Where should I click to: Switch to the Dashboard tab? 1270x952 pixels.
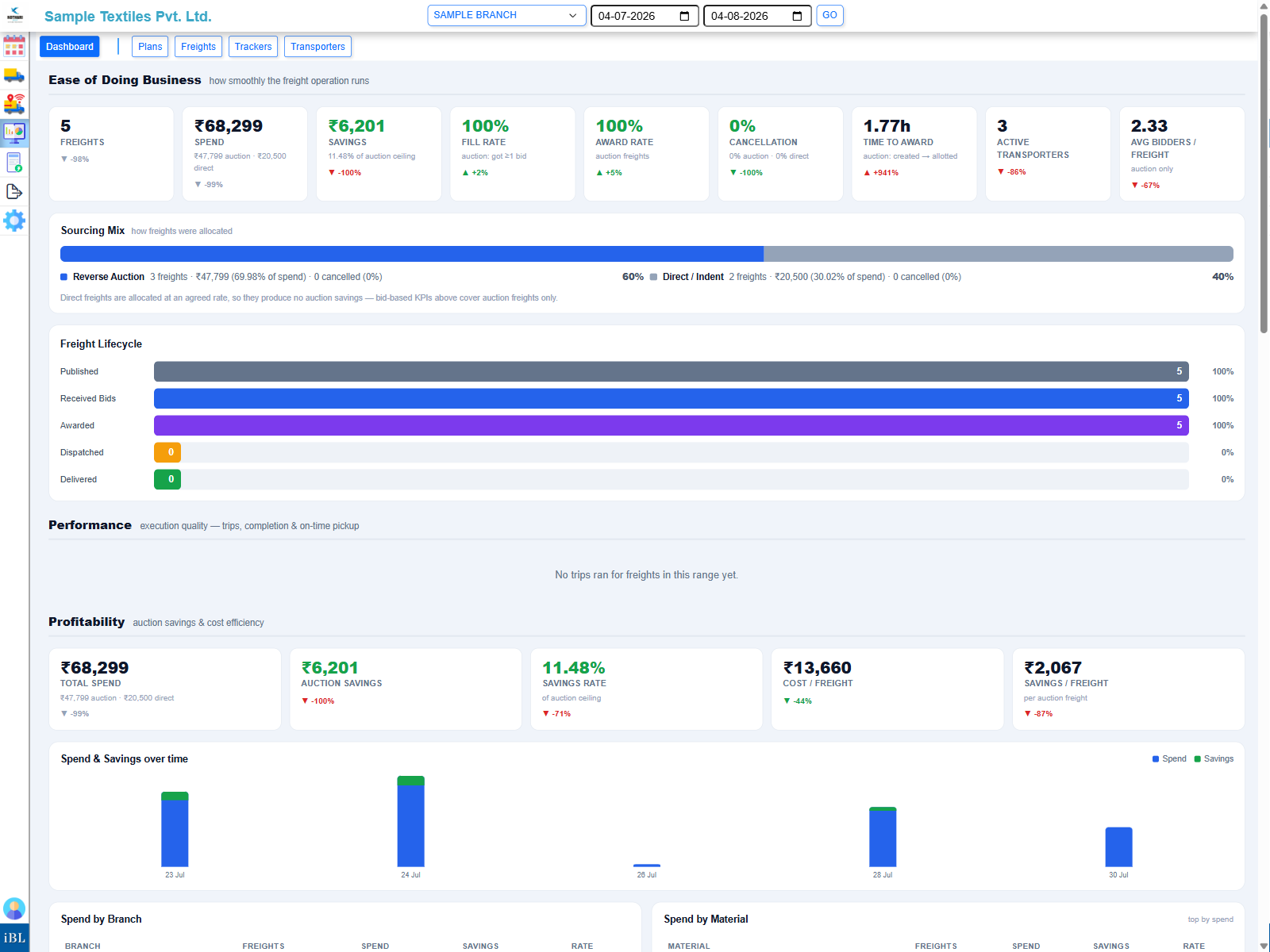click(70, 47)
